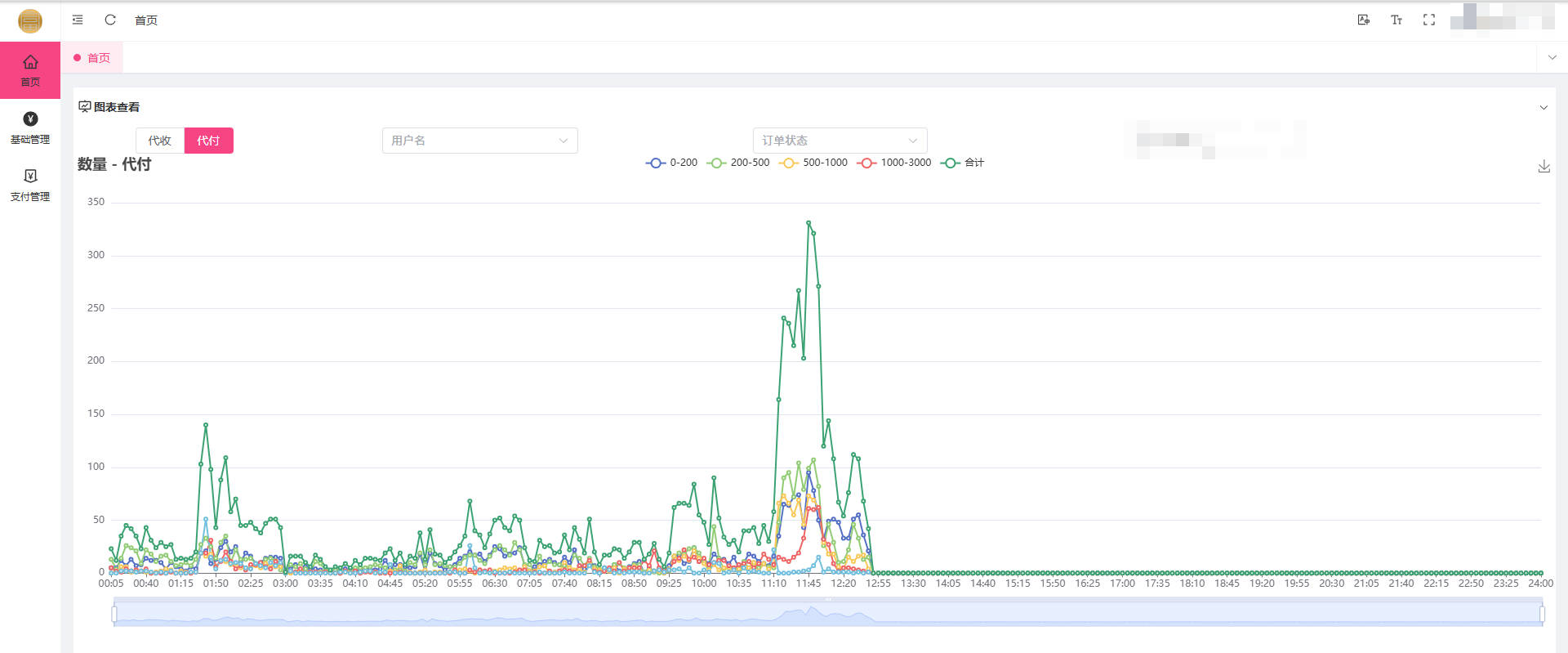Open the font size settings icon

coord(1396,20)
